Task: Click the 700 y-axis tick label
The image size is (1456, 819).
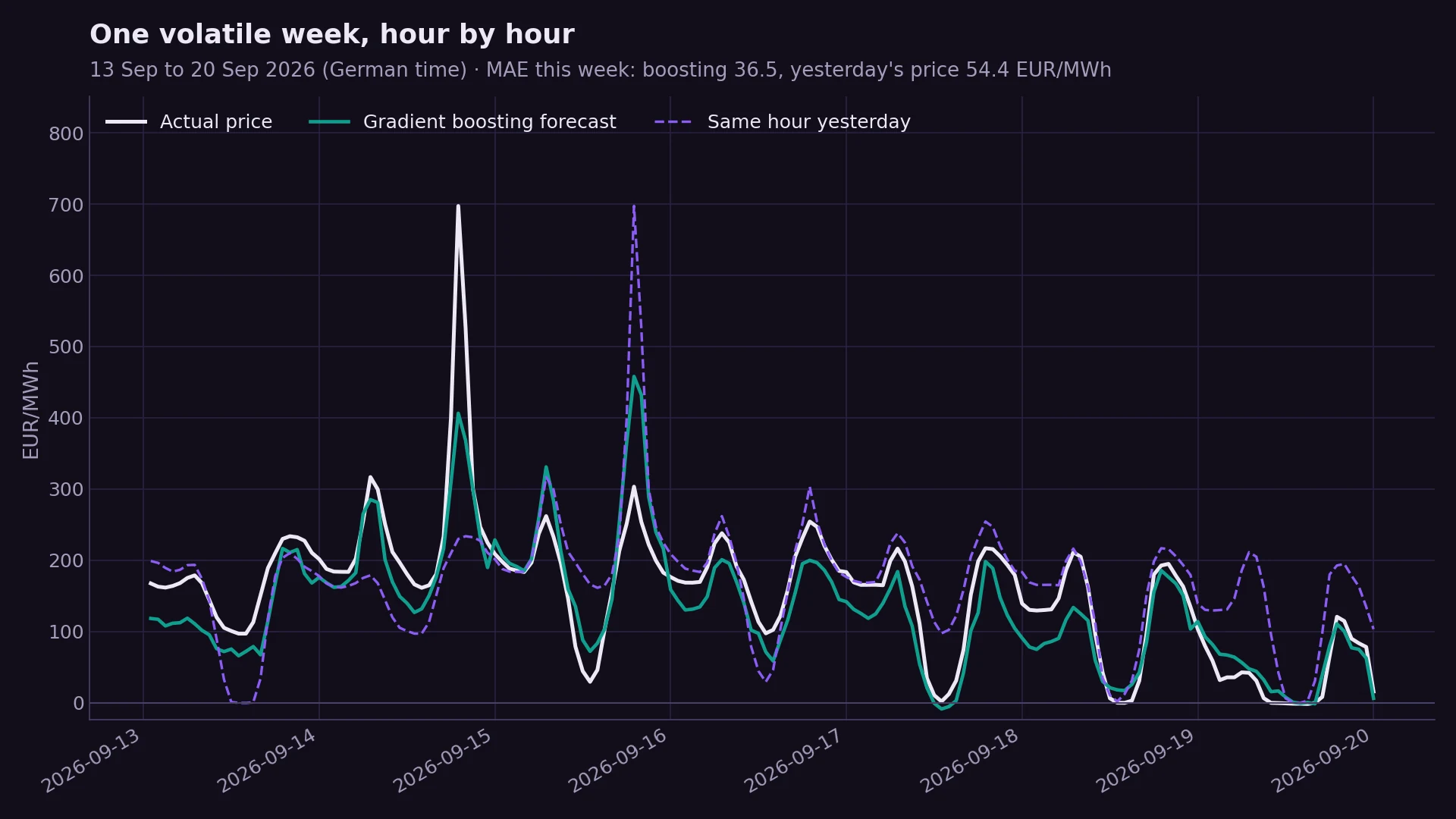Action: [66, 206]
